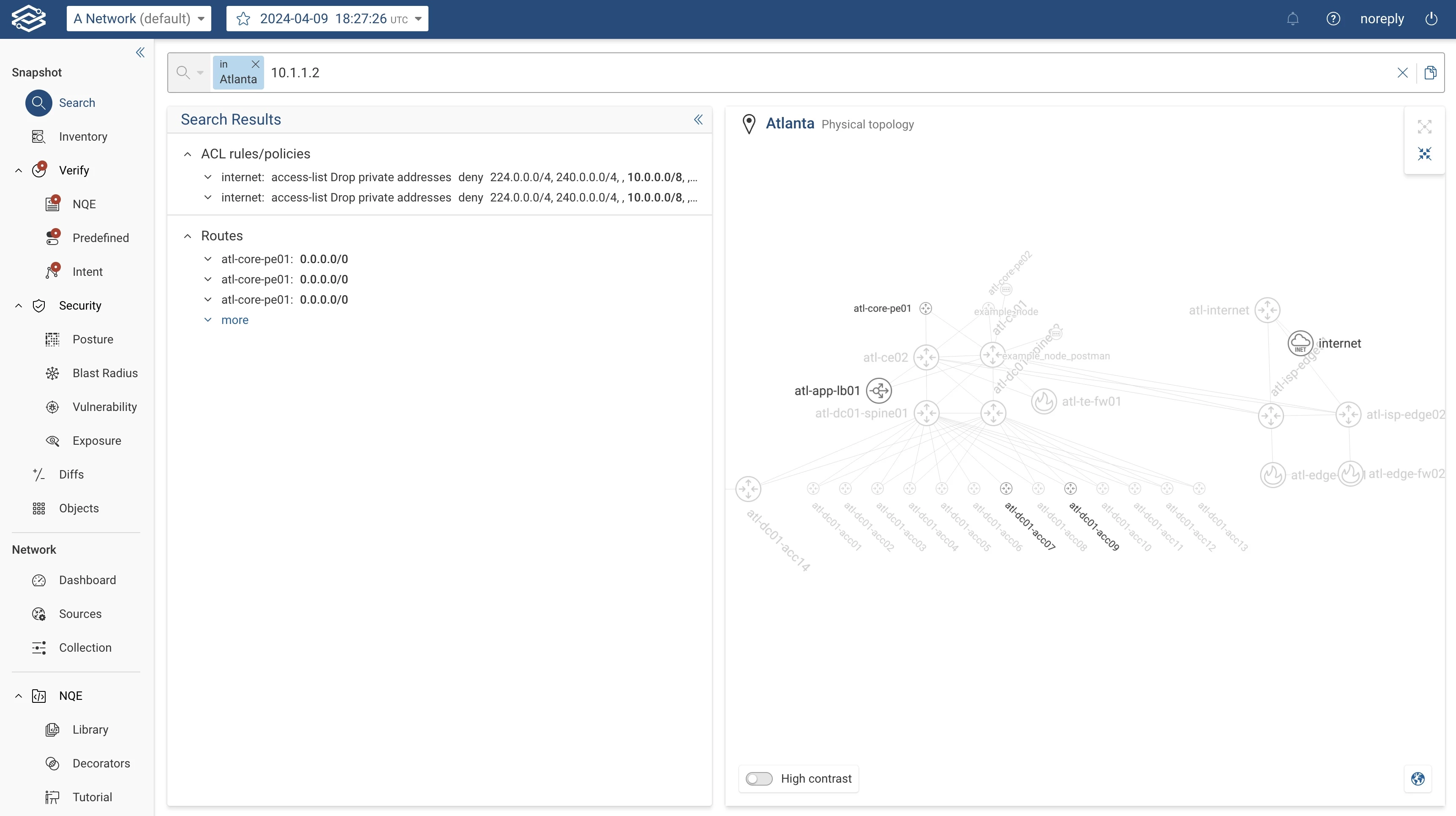1456x816 pixels.
Task: Click the fit-to-view collapse arrows icon
Action: point(1424,154)
